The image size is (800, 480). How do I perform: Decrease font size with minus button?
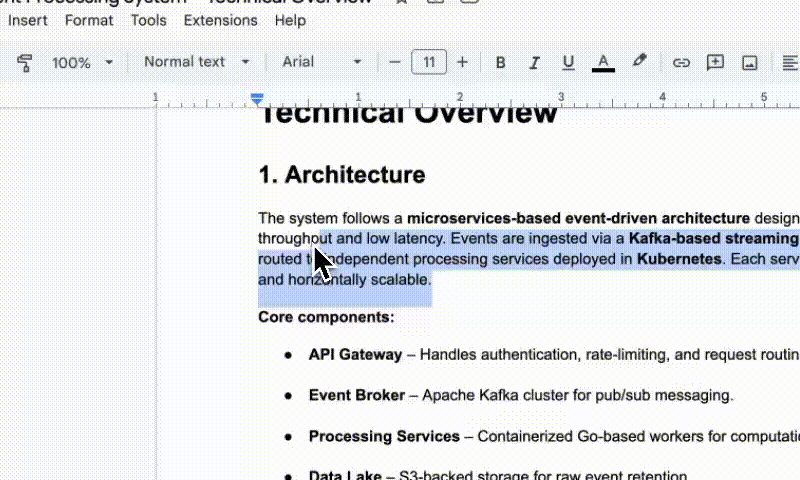[395, 62]
